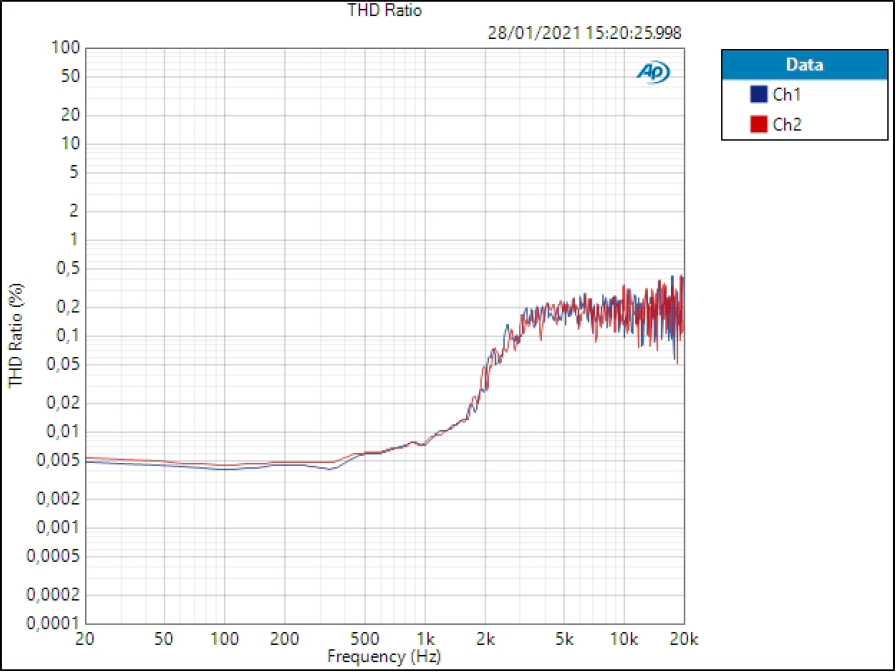The height and width of the screenshot is (672, 896).
Task: Click the Ch1 blue color swatch
Action: [758, 94]
